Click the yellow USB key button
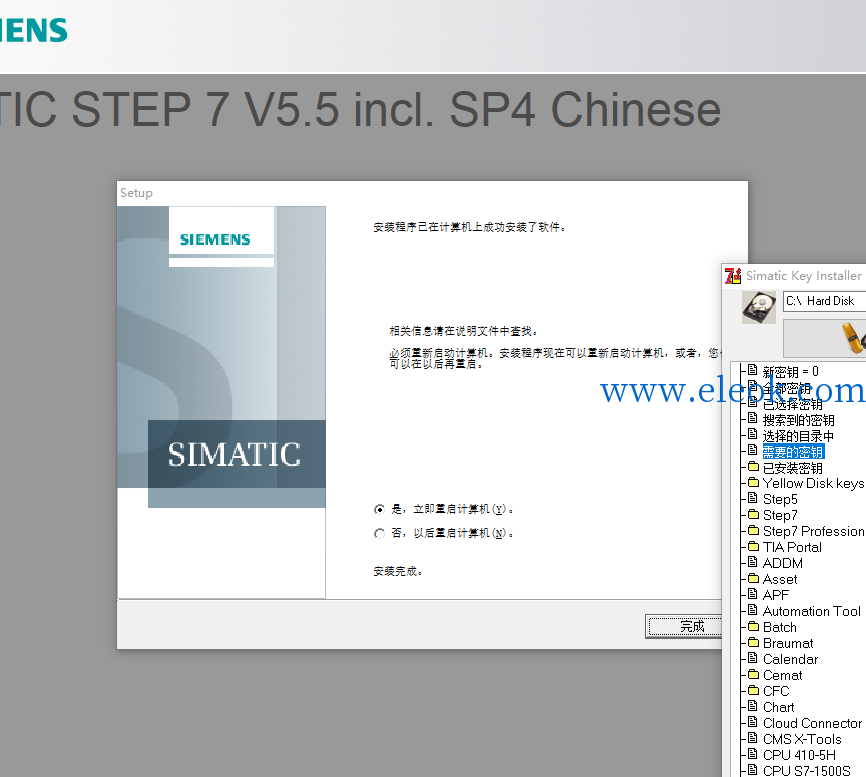The image size is (866, 777). pyautogui.click(x=825, y=339)
